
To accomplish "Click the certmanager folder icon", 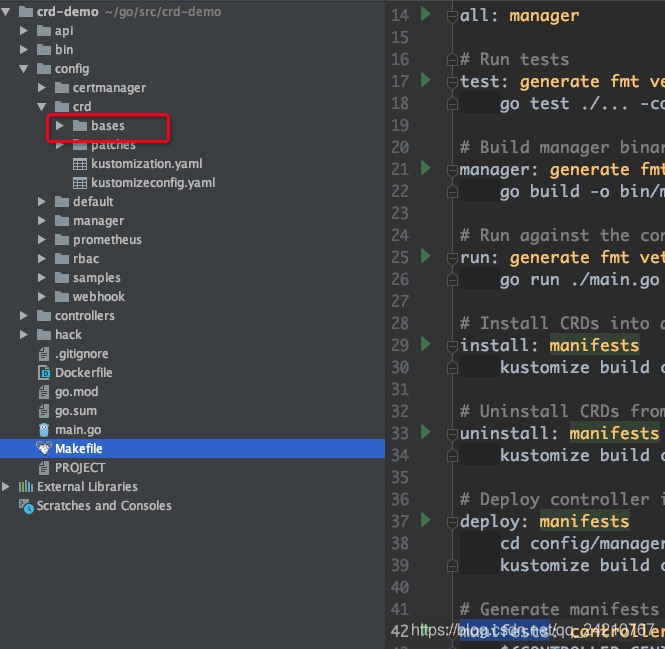I will pyautogui.click(x=62, y=87).
